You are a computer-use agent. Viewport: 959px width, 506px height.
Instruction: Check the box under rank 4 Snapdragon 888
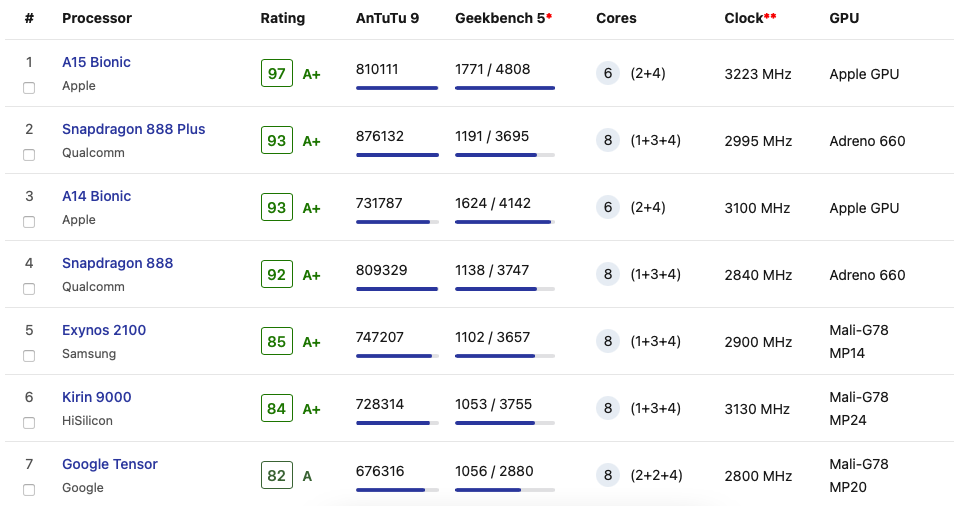(x=29, y=289)
